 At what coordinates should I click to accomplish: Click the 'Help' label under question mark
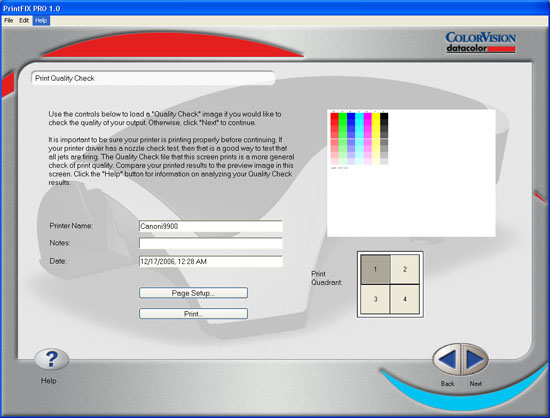tap(48, 380)
